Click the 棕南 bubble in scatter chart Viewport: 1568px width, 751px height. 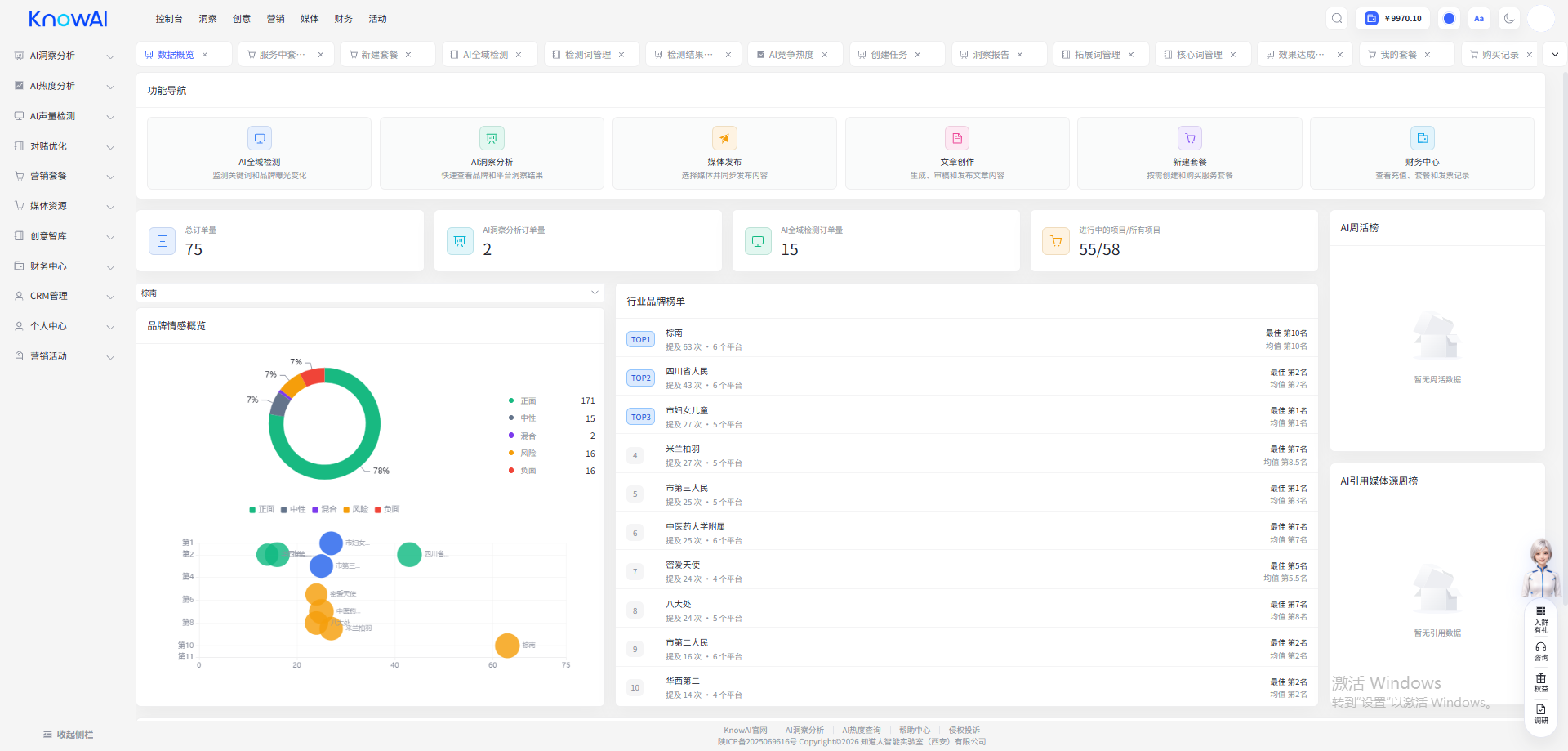507,646
